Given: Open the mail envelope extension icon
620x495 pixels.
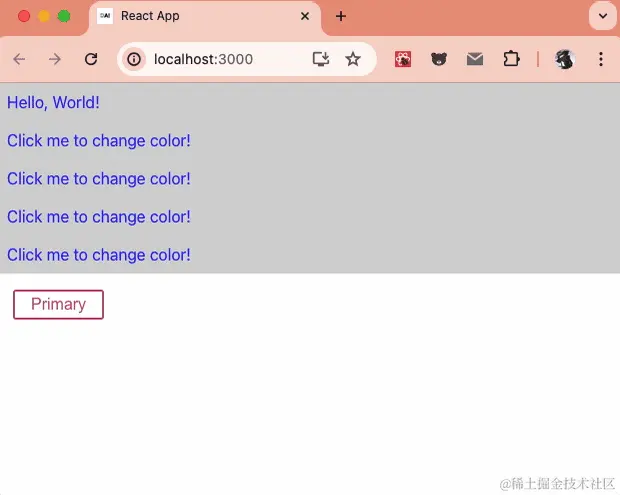Looking at the screenshot, I should 475,59.
